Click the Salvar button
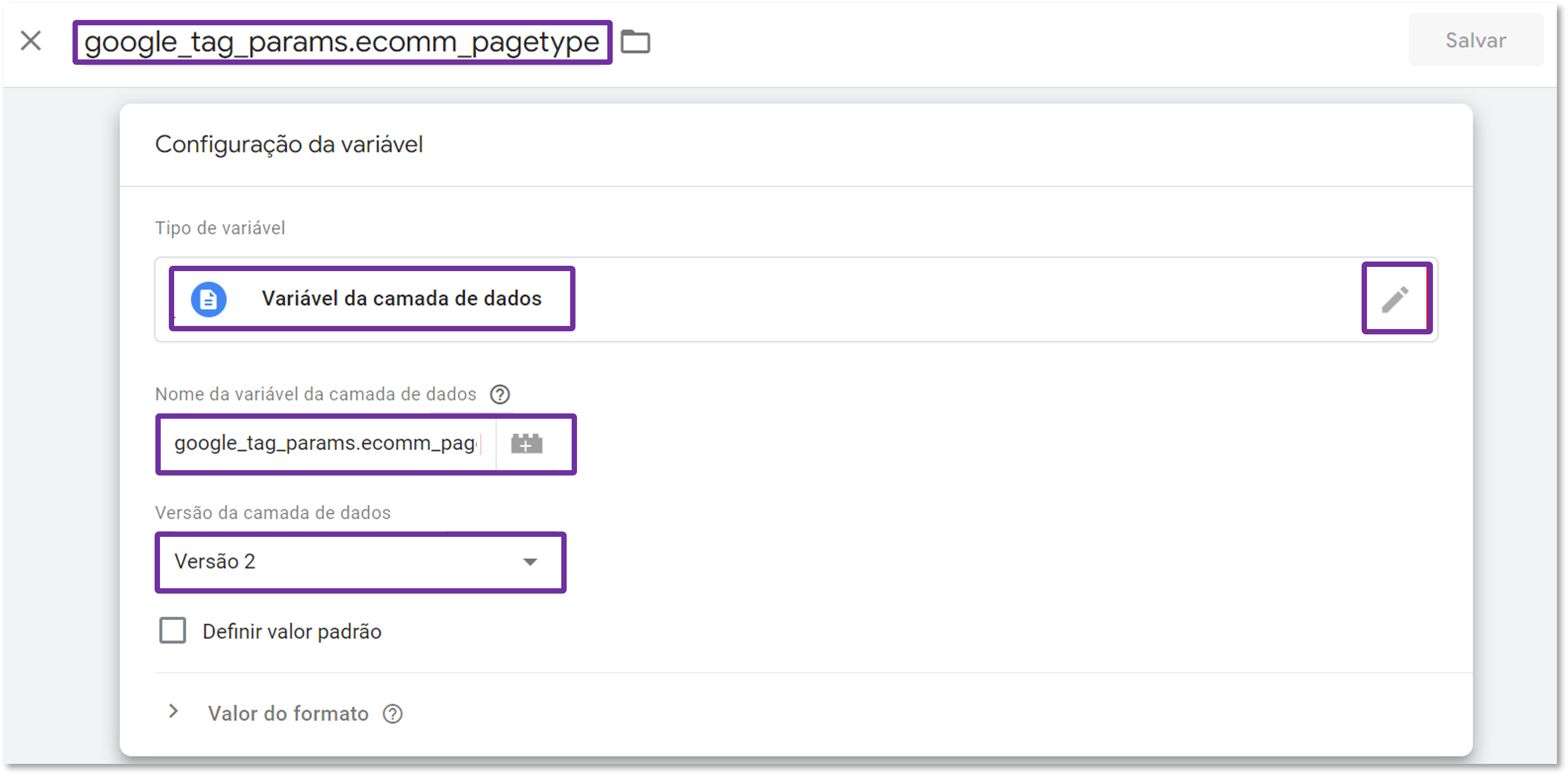 tap(1476, 40)
